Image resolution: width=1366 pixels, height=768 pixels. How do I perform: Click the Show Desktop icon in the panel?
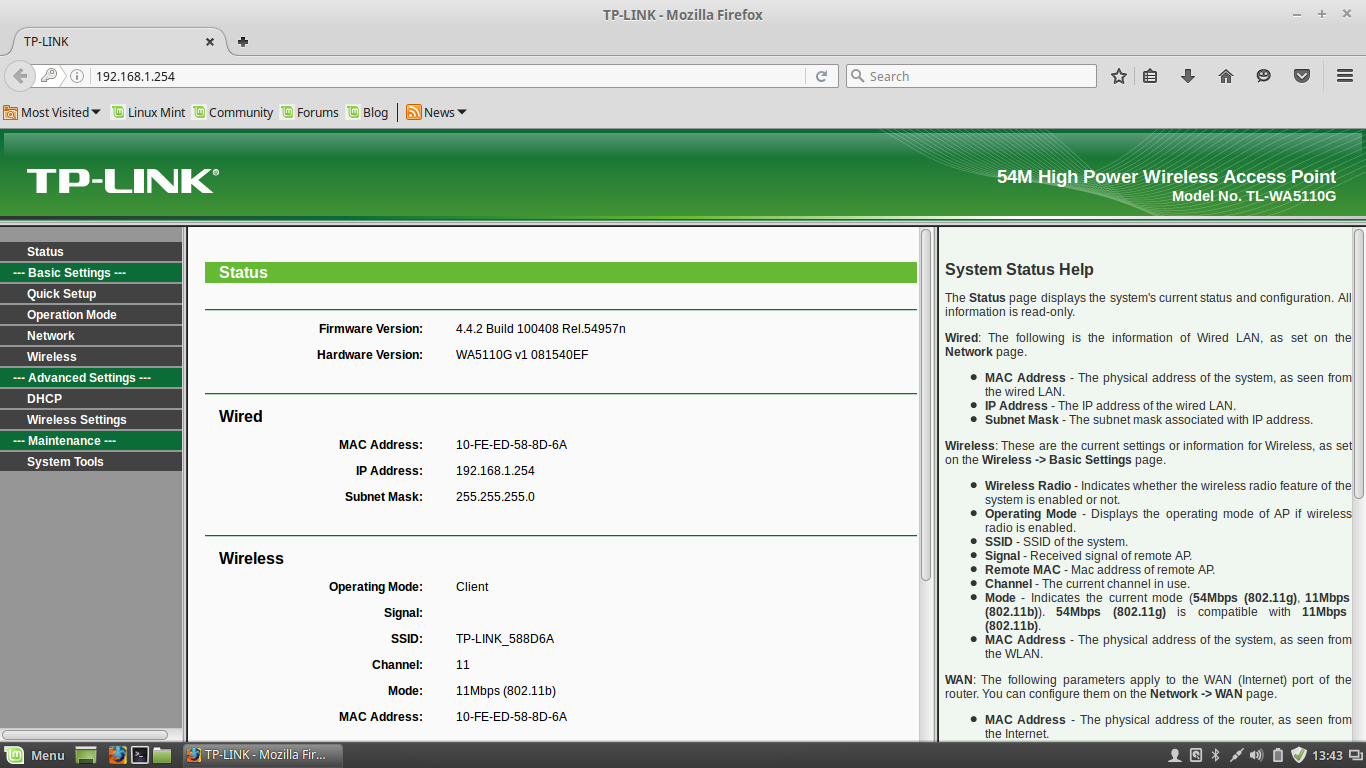[x=86, y=755]
